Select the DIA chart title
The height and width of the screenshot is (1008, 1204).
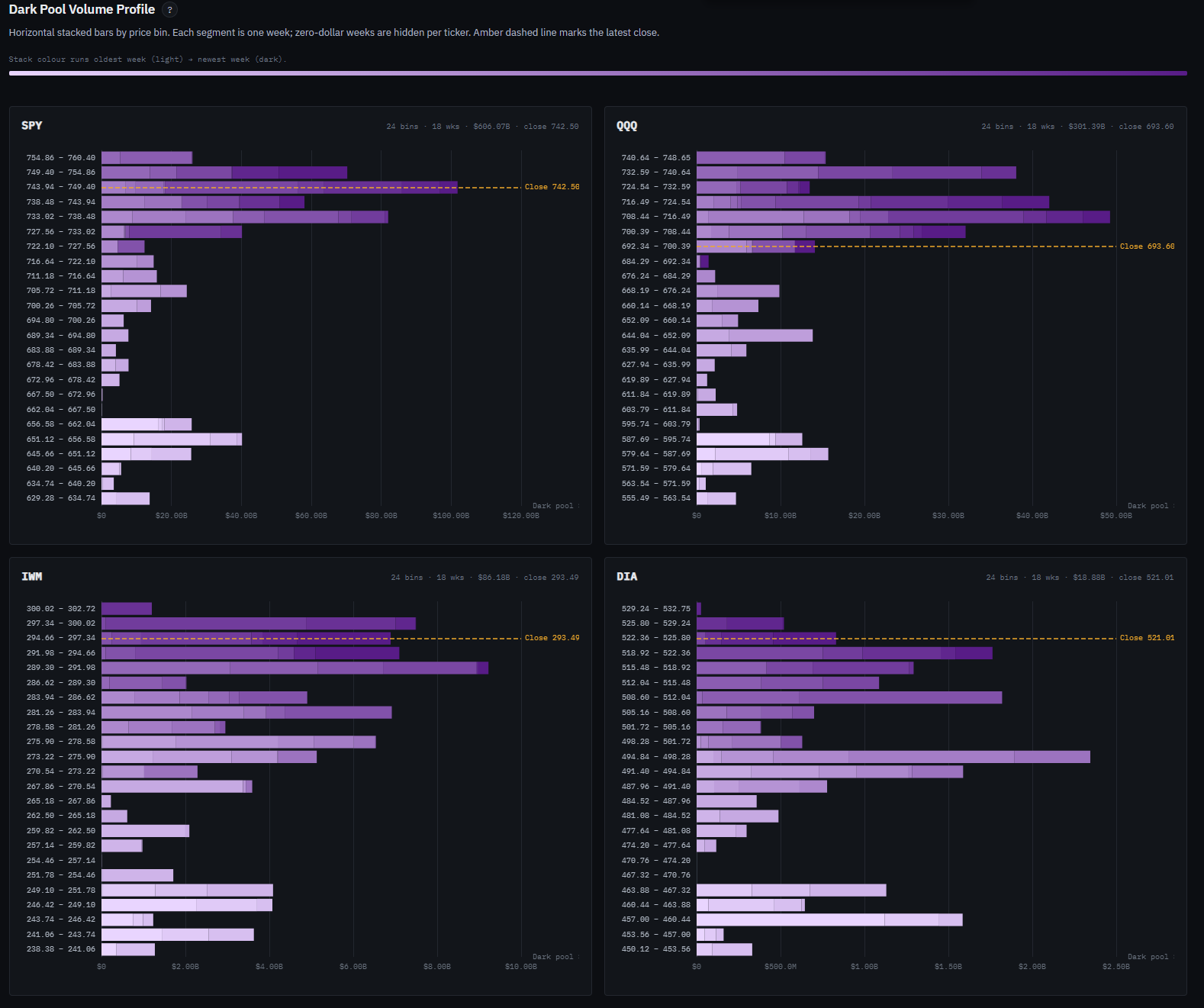coord(627,576)
